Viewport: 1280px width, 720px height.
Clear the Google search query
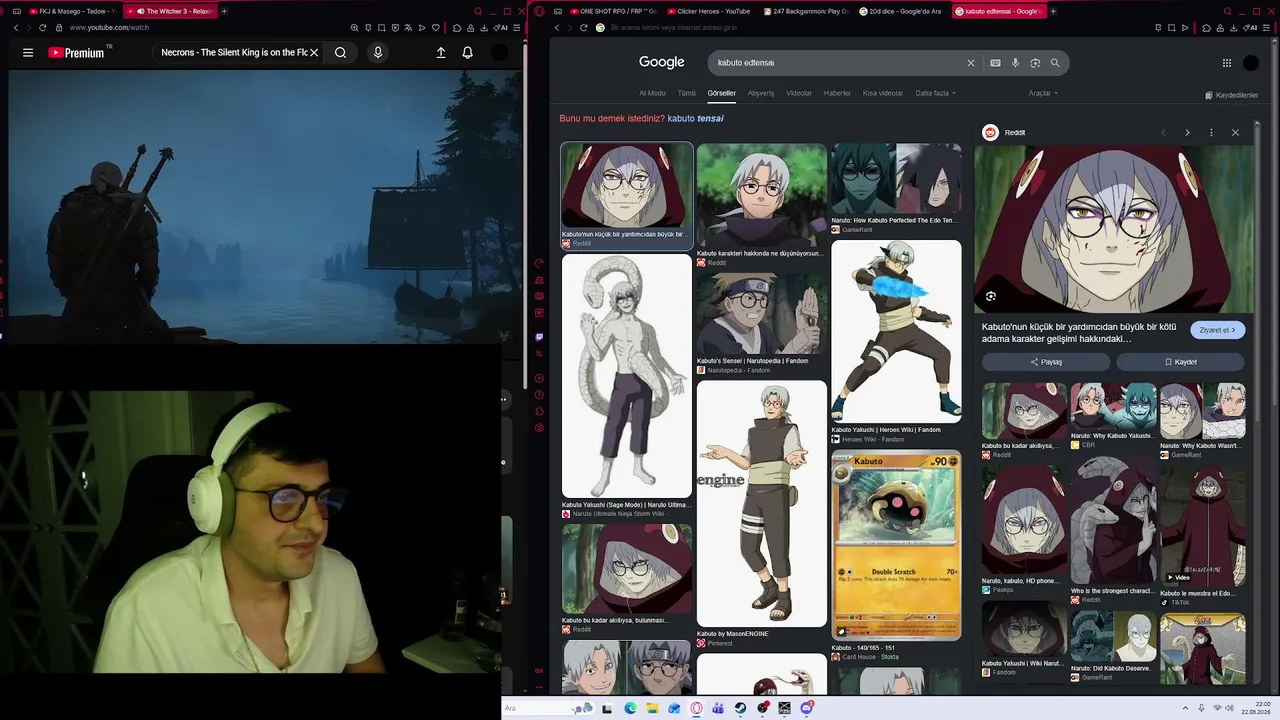pos(970,63)
